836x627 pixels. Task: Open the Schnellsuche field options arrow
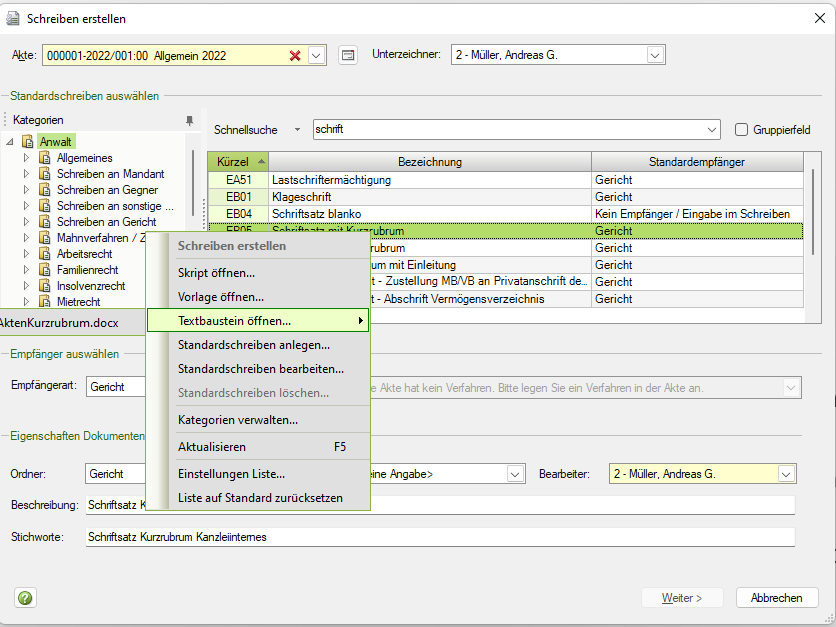298,130
